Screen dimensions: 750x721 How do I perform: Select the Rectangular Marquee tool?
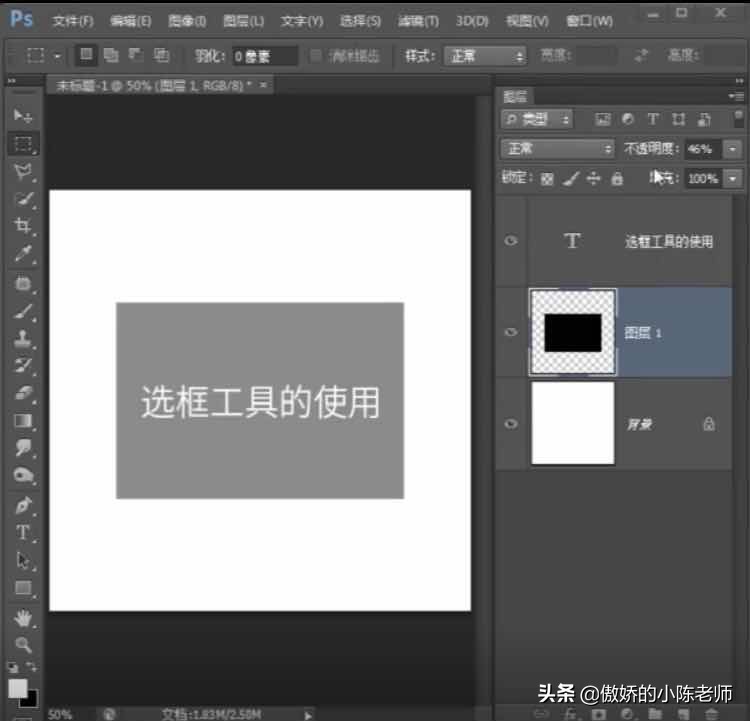click(22, 144)
